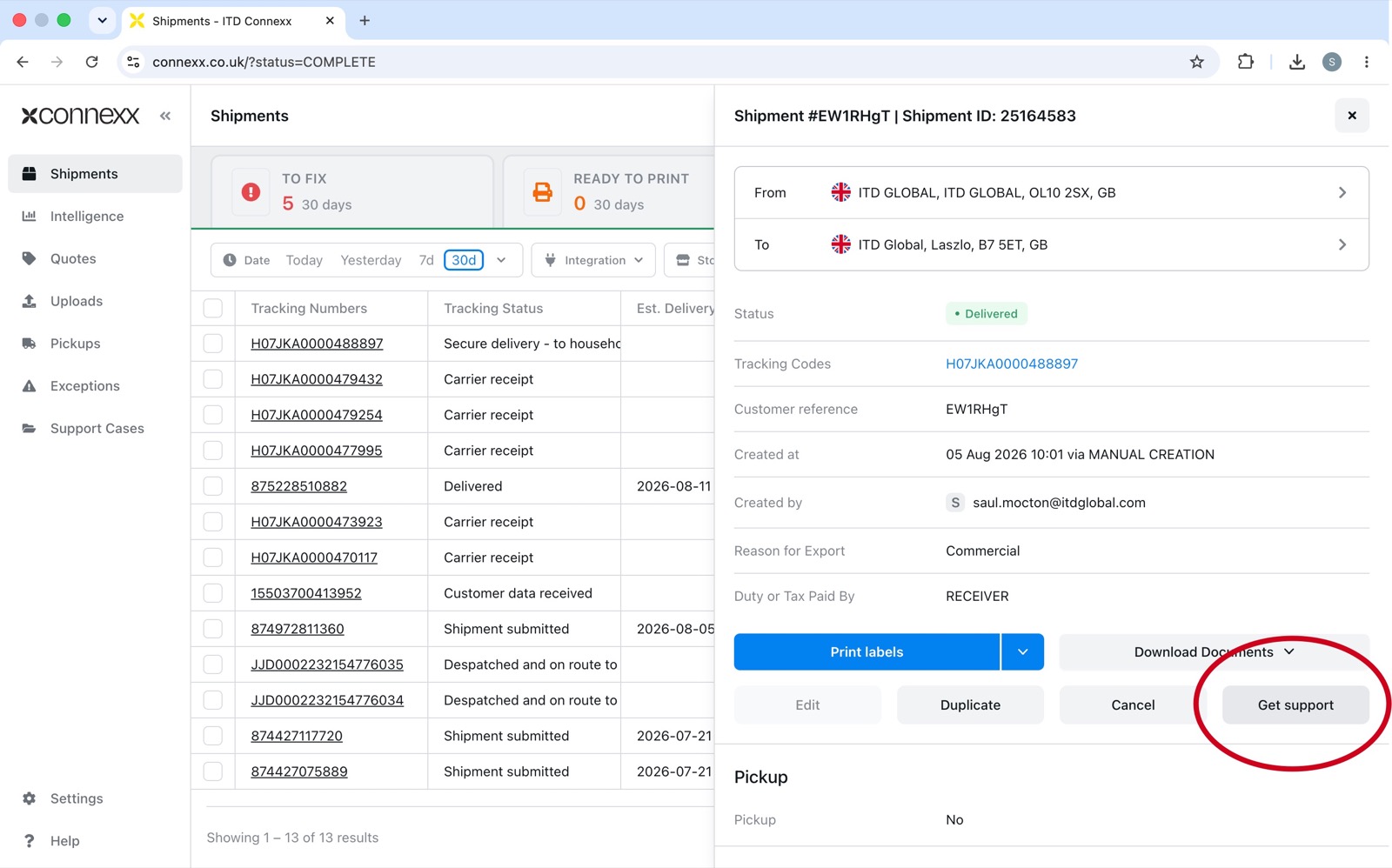Check the row for 874972811360

[213, 629]
